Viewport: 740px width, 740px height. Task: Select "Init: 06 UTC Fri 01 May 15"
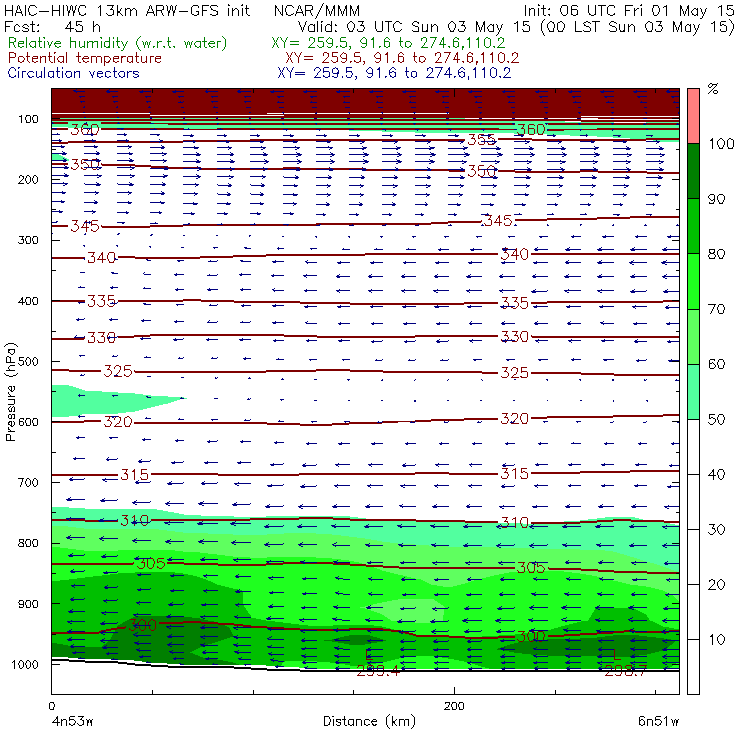tap(629, 10)
